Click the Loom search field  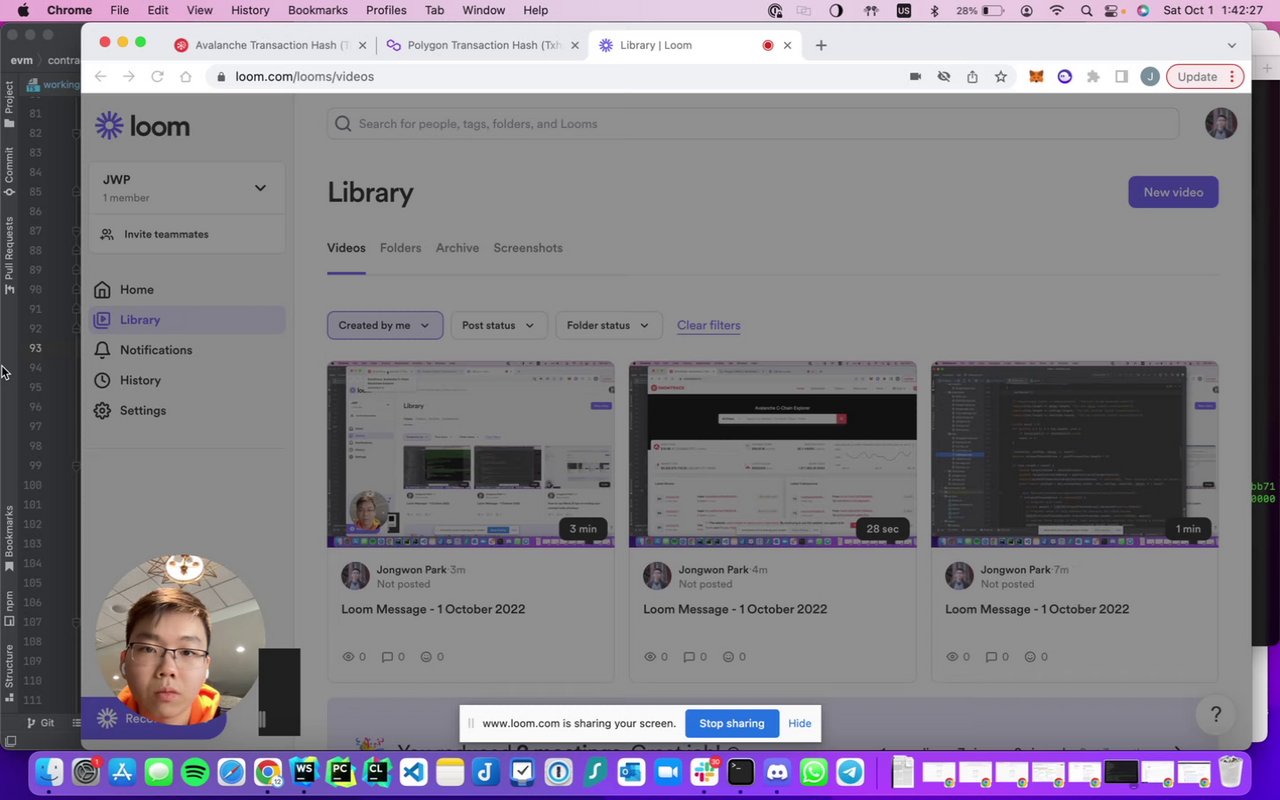pyautogui.click(x=753, y=123)
